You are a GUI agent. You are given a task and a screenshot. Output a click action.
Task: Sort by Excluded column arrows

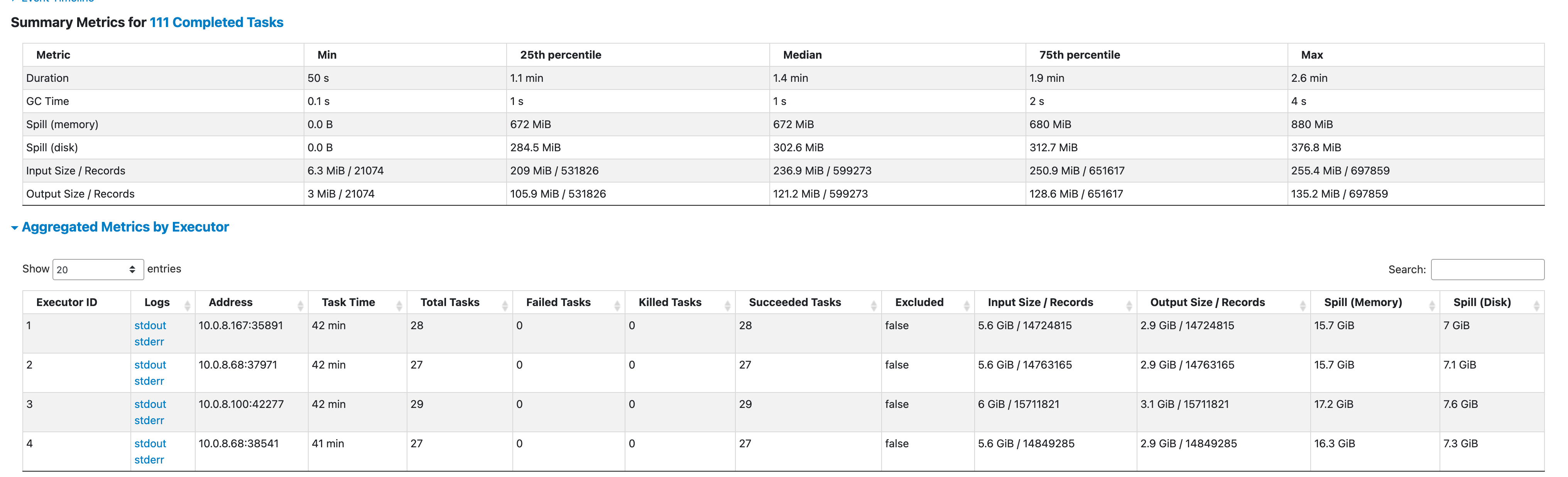click(x=966, y=305)
